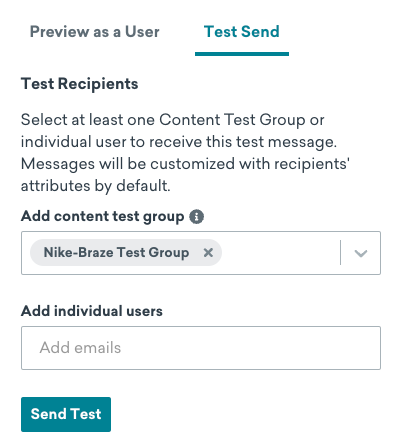Click the Send Test button
The width and height of the screenshot is (403, 448).
click(66, 414)
